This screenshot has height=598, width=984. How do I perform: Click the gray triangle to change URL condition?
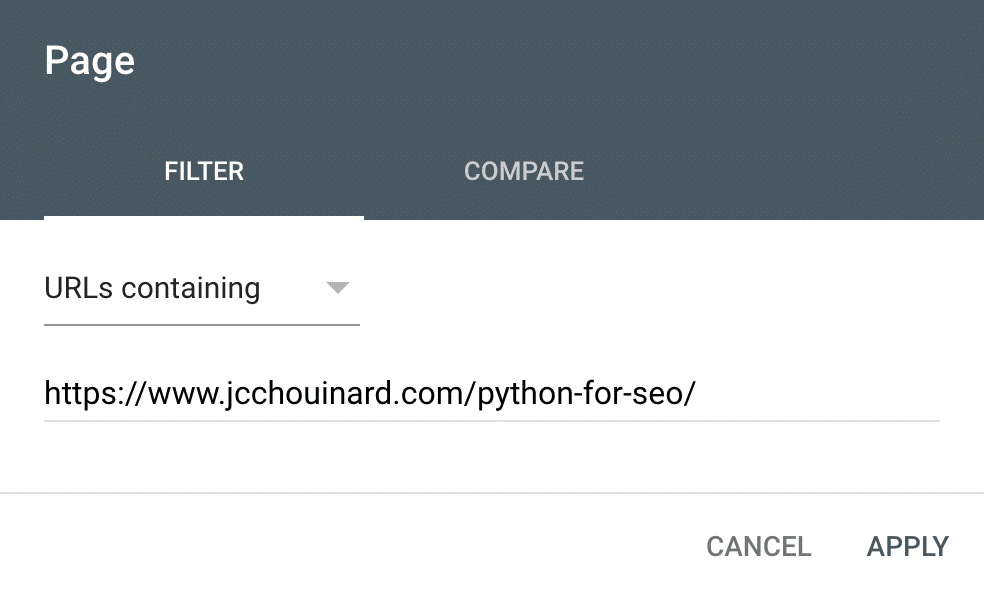(x=338, y=287)
